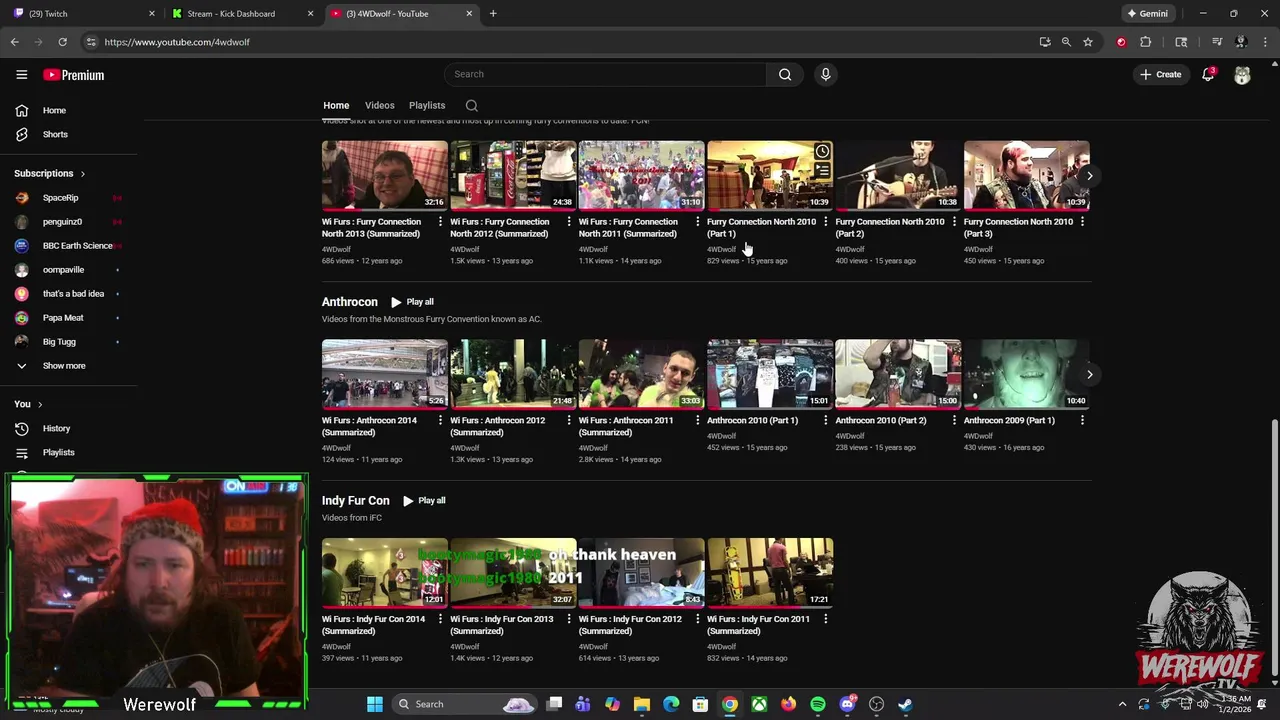The height and width of the screenshot is (720, 1280).
Task: Open YouTube notifications bell
Action: click(x=1208, y=74)
